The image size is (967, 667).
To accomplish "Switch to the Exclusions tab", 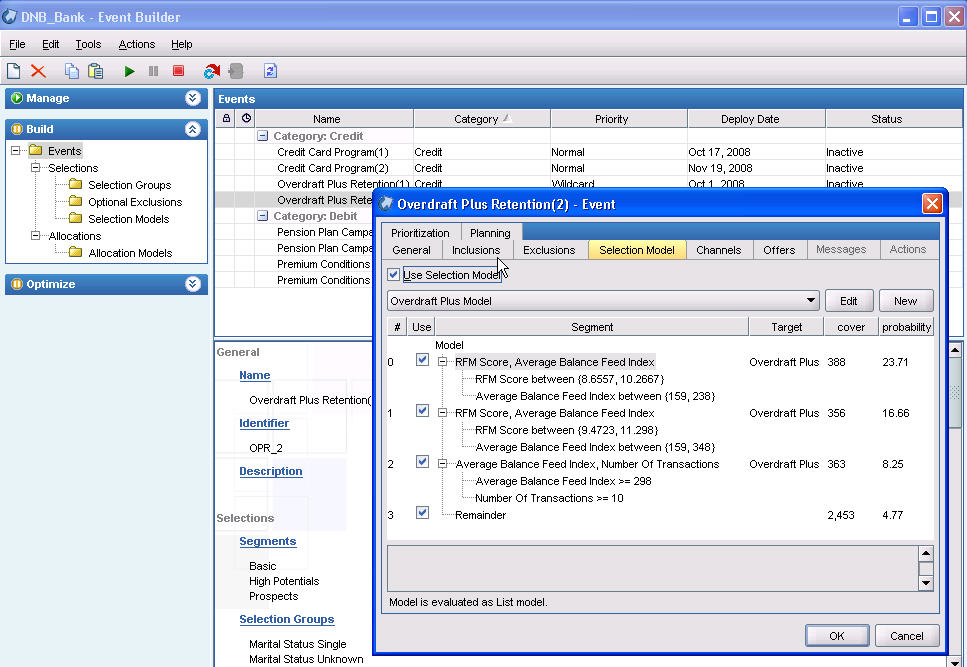I will [549, 250].
